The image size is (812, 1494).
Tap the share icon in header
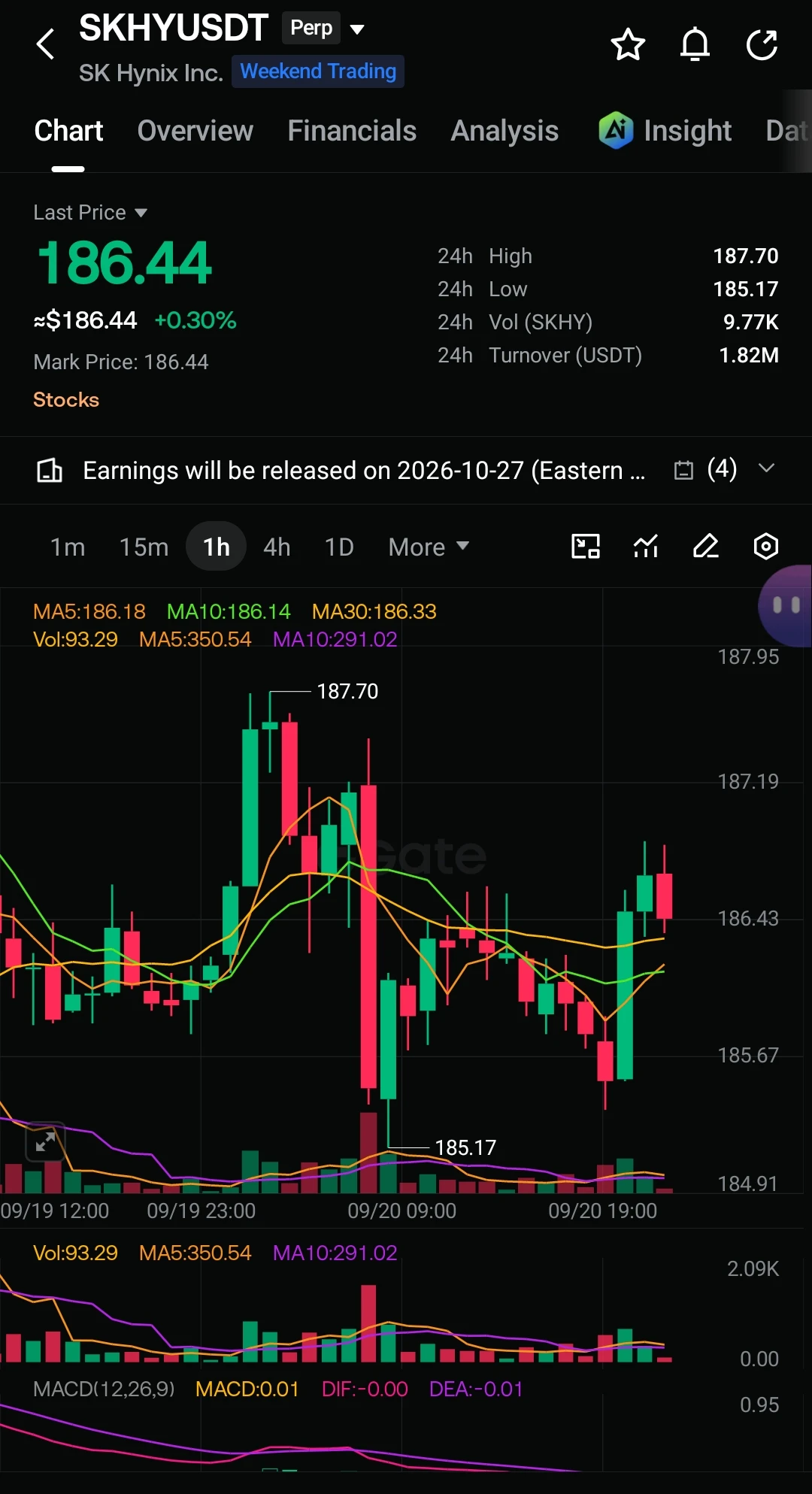[x=762, y=44]
